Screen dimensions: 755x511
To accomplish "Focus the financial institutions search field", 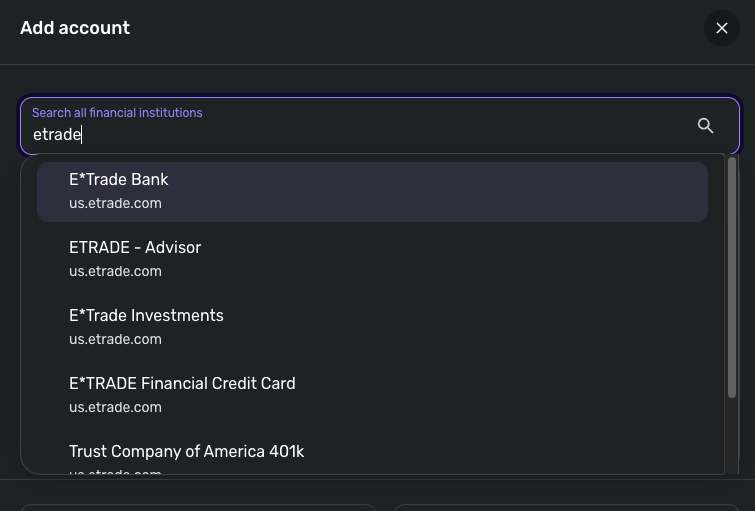I will point(360,134).
